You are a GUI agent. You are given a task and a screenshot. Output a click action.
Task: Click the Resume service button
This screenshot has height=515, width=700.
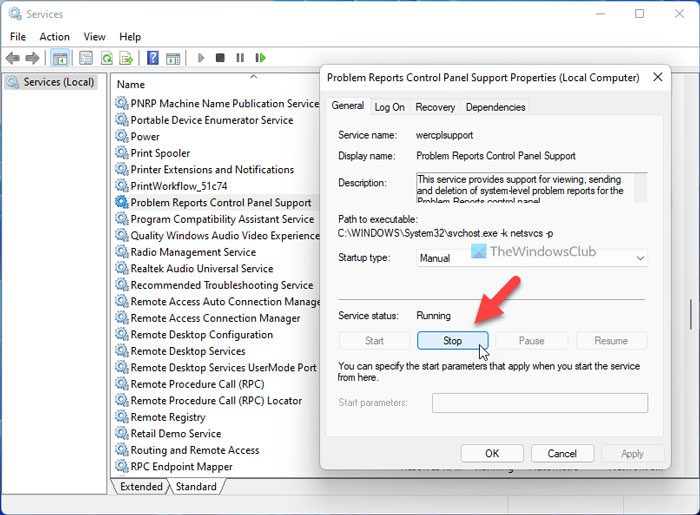pyautogui.click(x=611, y=341)
